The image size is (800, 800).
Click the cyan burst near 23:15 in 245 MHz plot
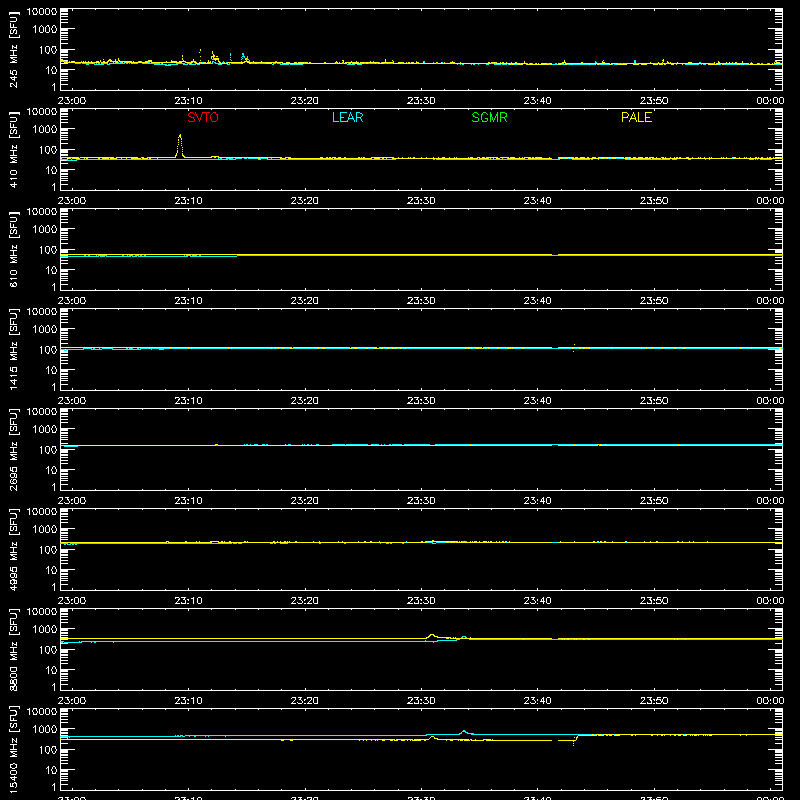(x=244, y=57)
